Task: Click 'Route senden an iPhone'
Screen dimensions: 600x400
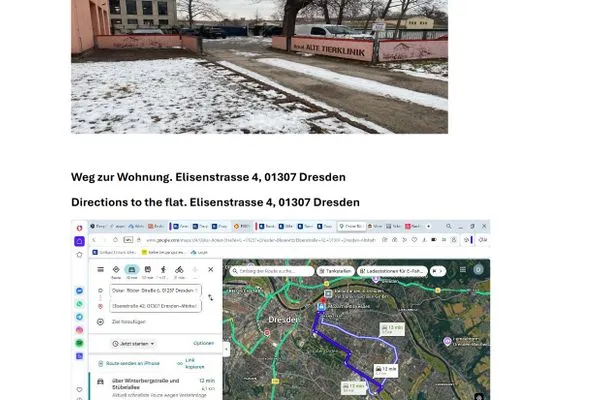Action: (129, 363)
